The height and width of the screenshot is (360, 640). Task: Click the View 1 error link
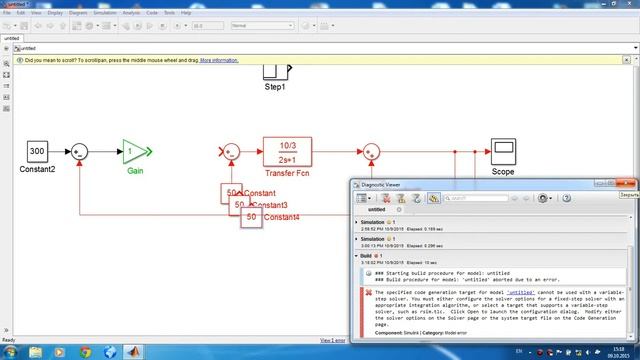click(333, 340)
